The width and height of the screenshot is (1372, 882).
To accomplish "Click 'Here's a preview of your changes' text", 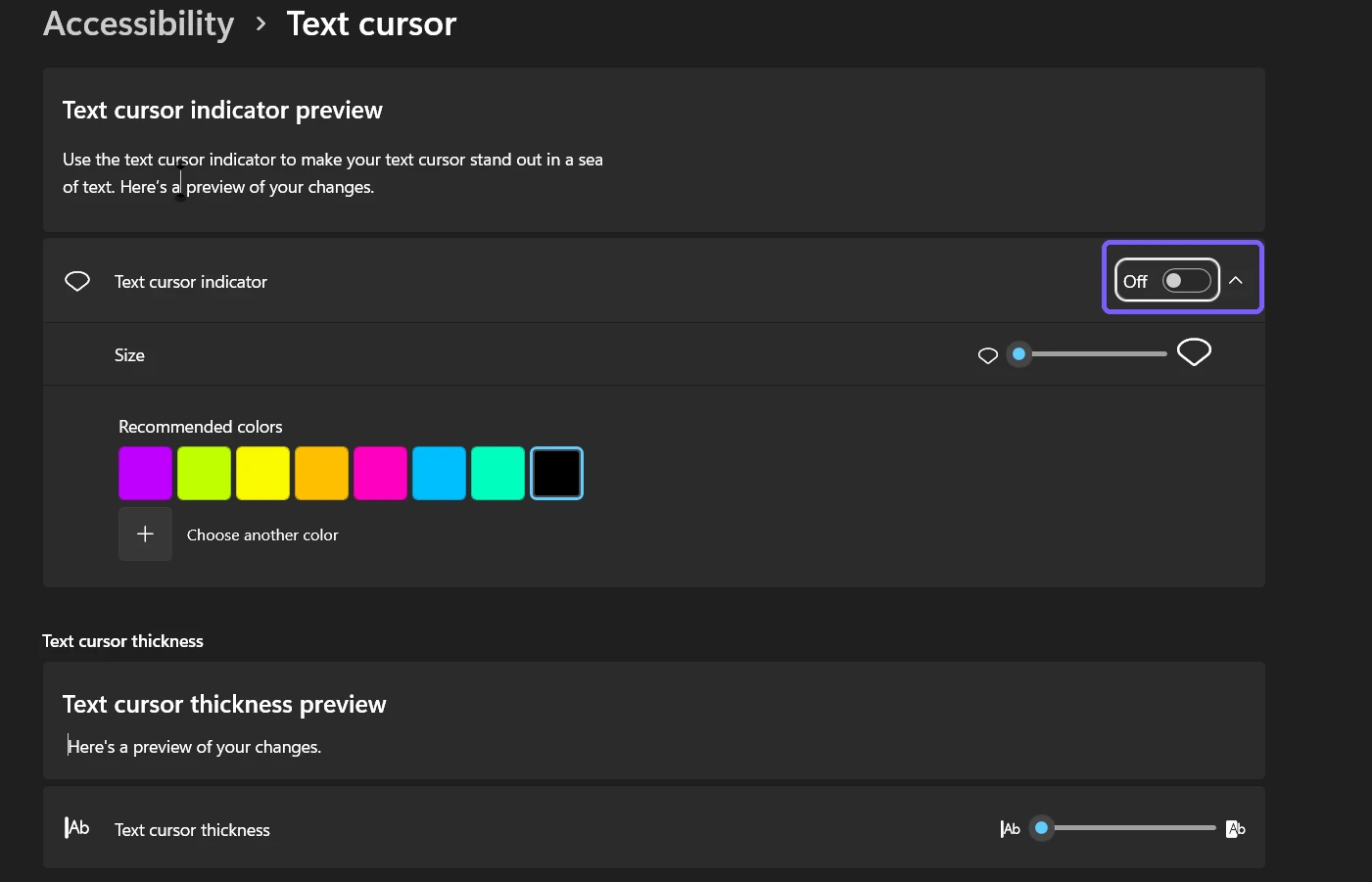I will tap(194, 747).
